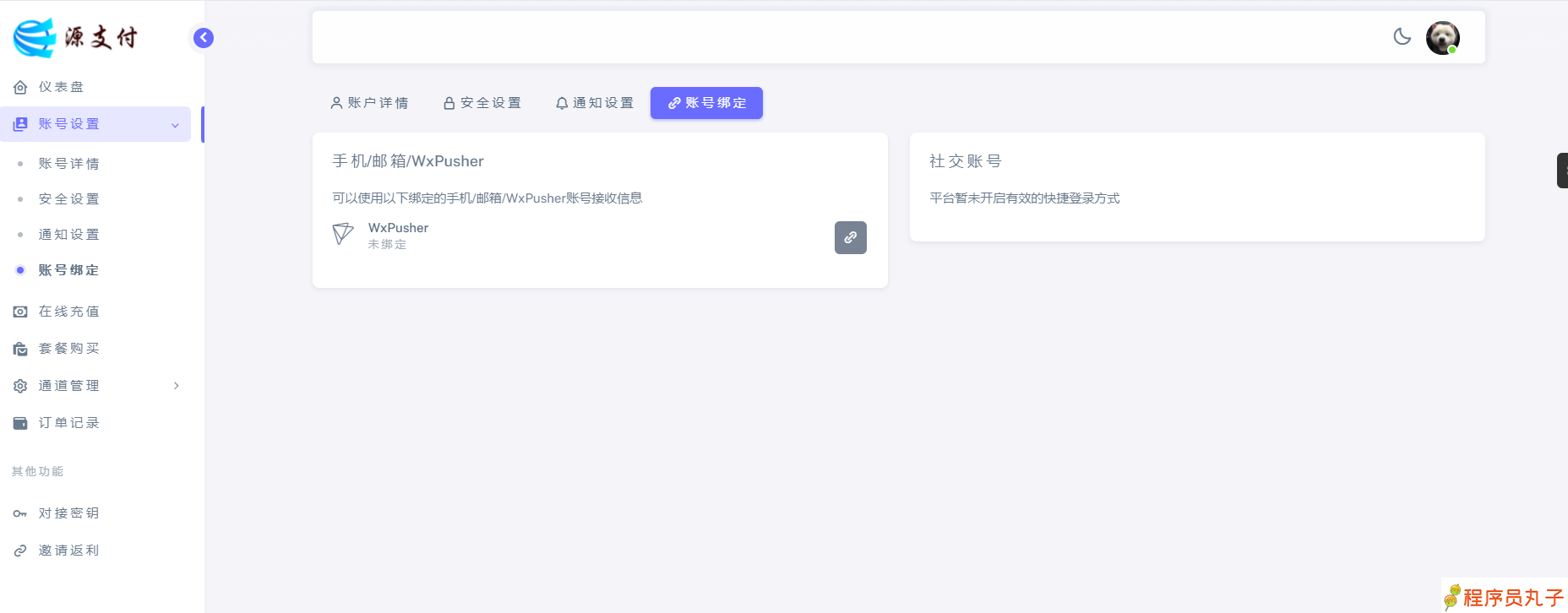1568x613 pixels.
Task: Switch to the 账户详情 tab
Action: [369, 103]
